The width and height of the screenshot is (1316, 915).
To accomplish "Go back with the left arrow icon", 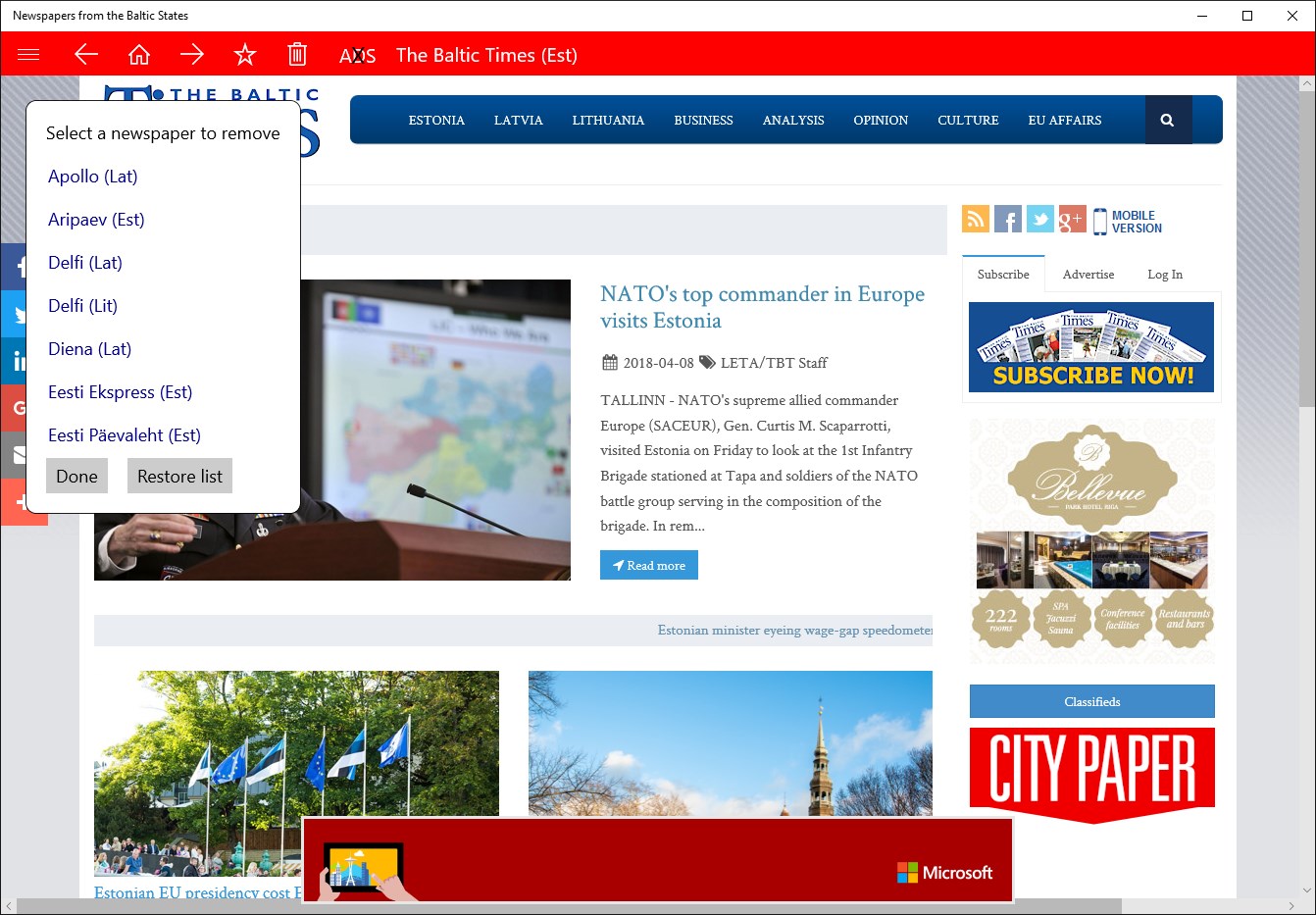I will 86,55.
